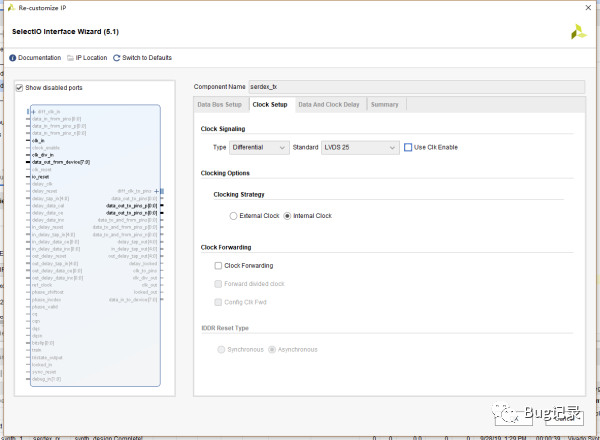This screenshot has width=600, height=440.
Task: Select the Synchronous reset radio button
Action: tap(221, 350)
